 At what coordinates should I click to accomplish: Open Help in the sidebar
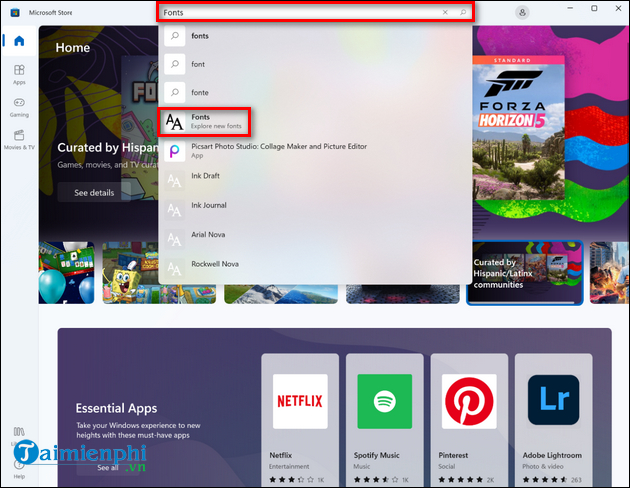tap(19, 469)
